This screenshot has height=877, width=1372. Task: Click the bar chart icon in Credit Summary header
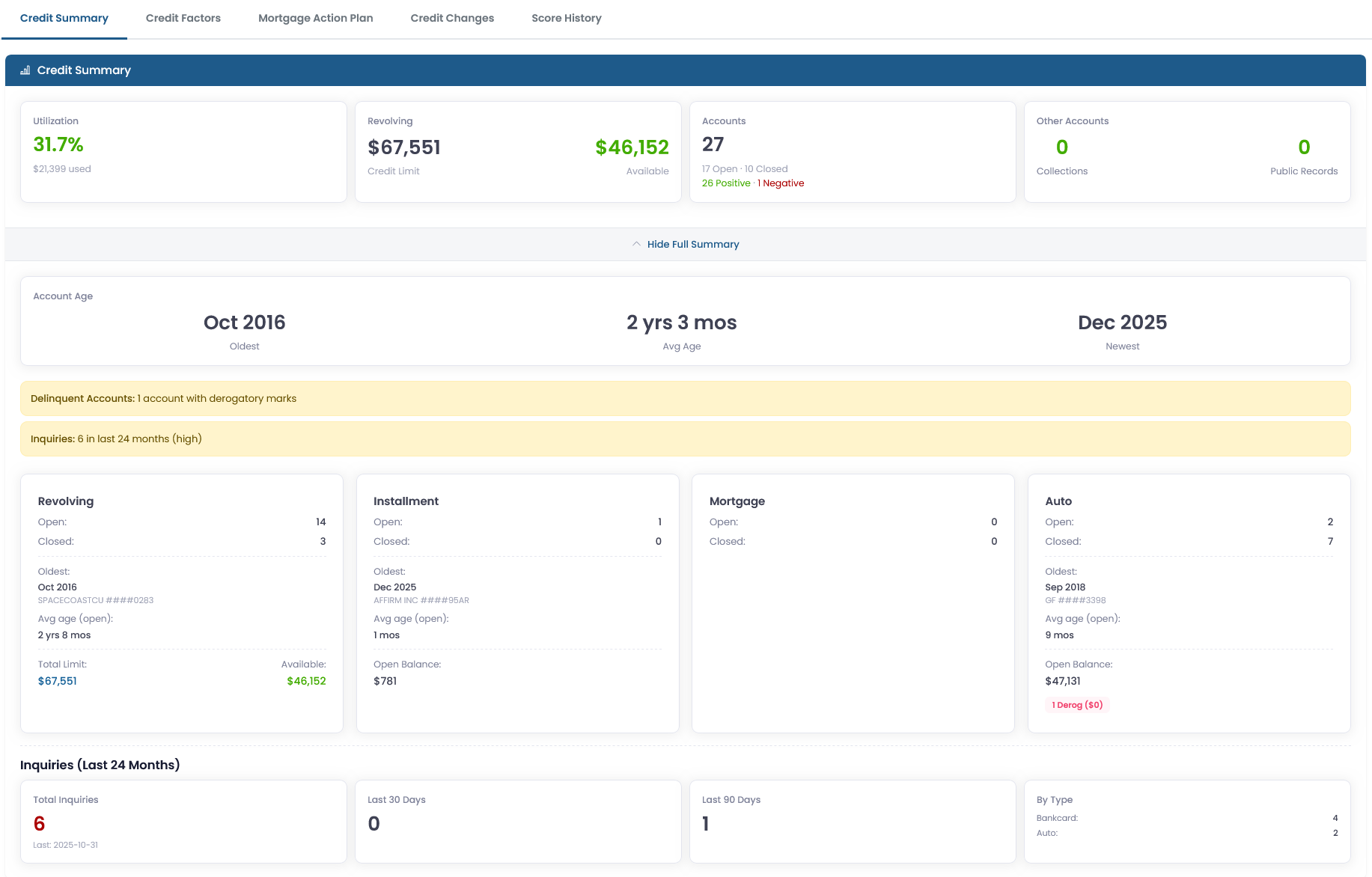pos(25,70)
